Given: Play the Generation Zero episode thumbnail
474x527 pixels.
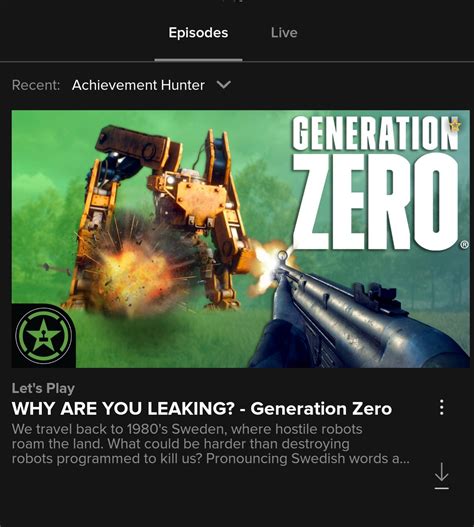Looking at the screenshot, I should [241, 239].
